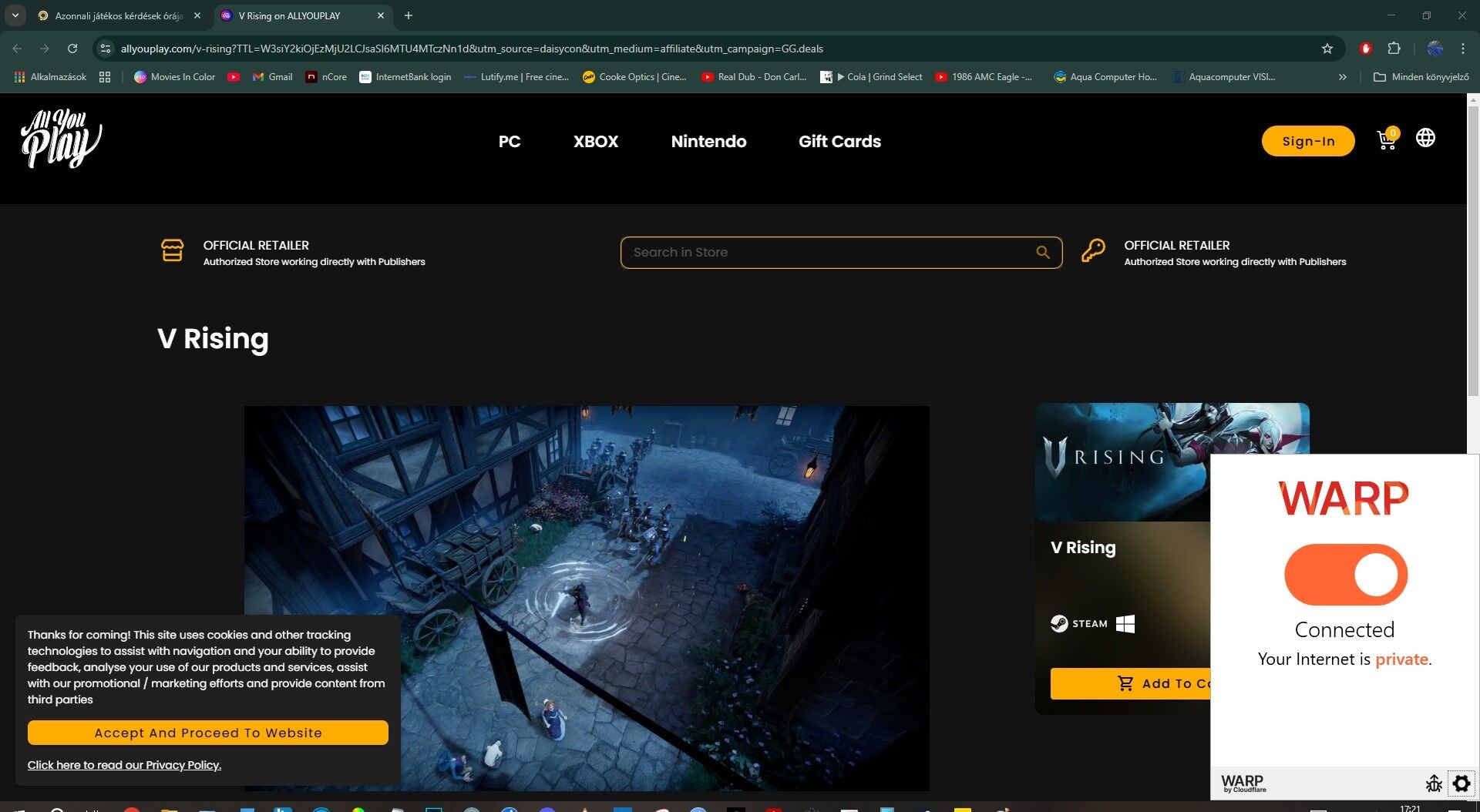
Task: Open Lutify.me bookmark
Action: tap(516, 77)
